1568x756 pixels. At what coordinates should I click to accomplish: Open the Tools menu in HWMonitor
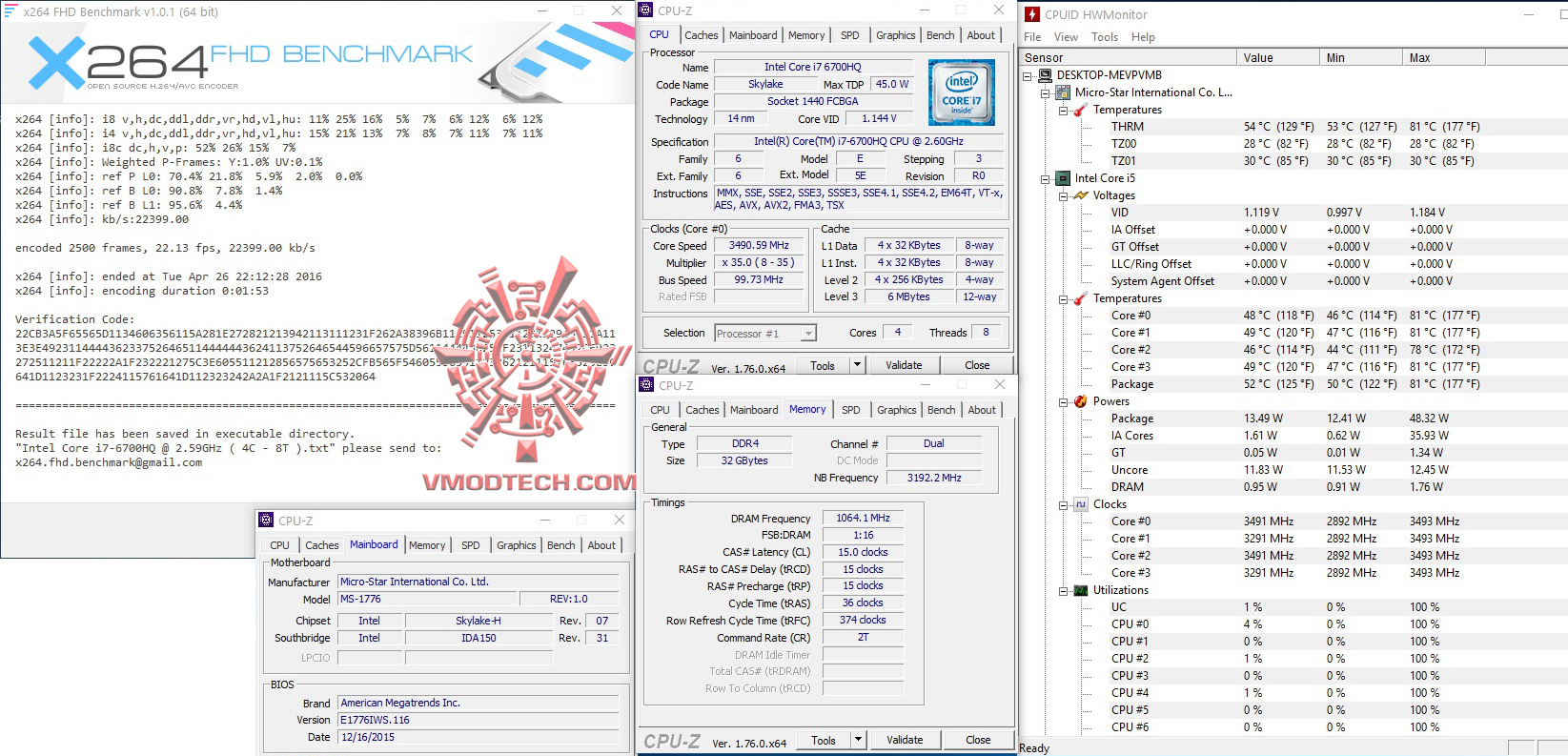point(1105,37)
